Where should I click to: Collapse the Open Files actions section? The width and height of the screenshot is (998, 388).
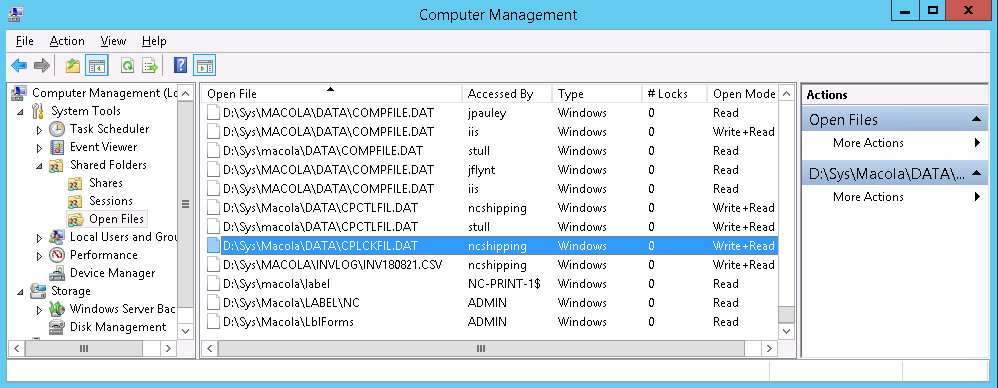pos(976,120)
